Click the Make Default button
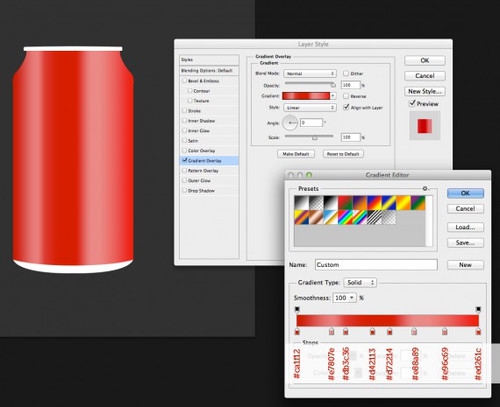 296,154
